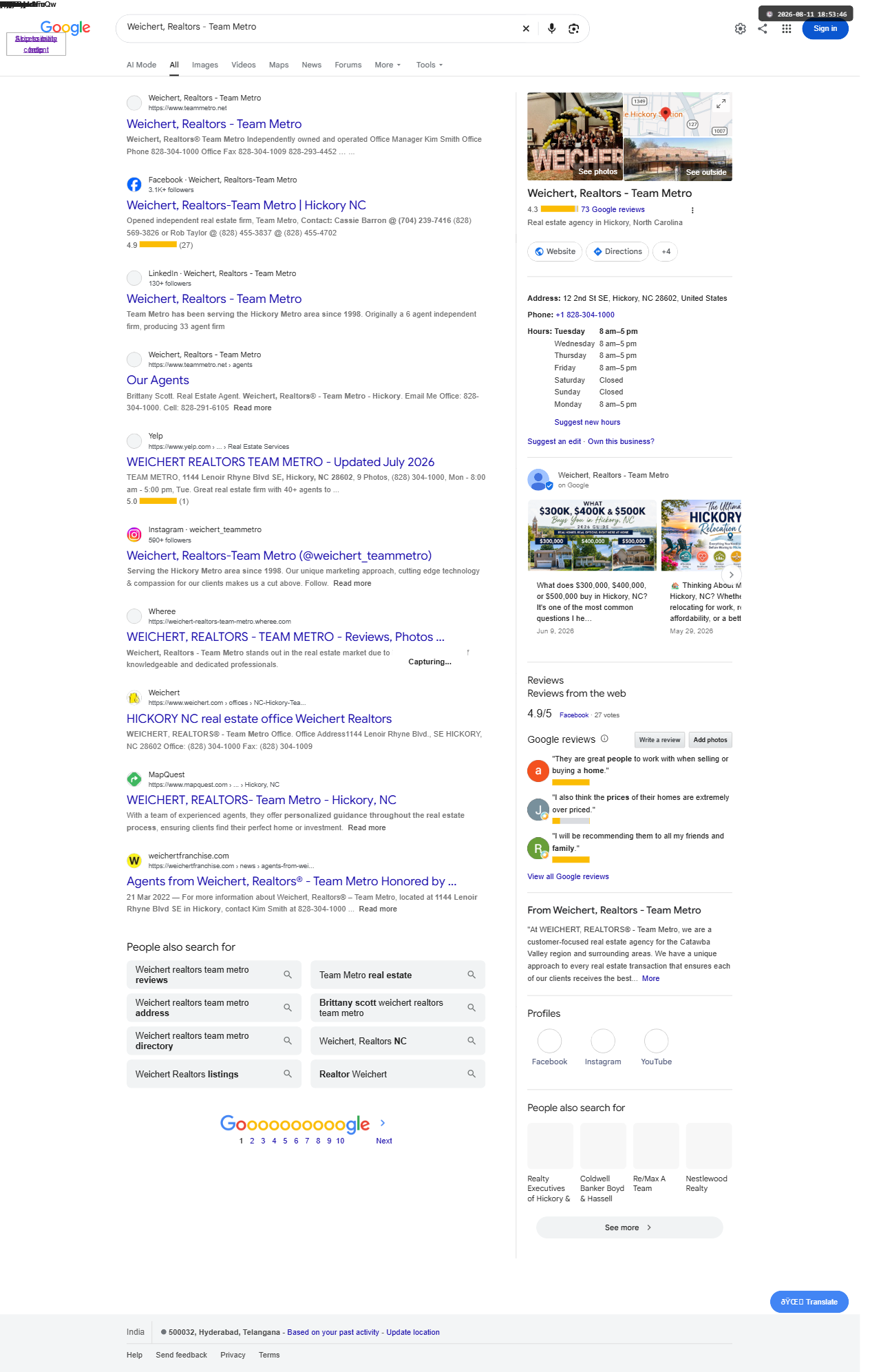The image size is (870, 1372).
Task: Open Nestlewood Realty related business
Action: tap(708, 1163)
